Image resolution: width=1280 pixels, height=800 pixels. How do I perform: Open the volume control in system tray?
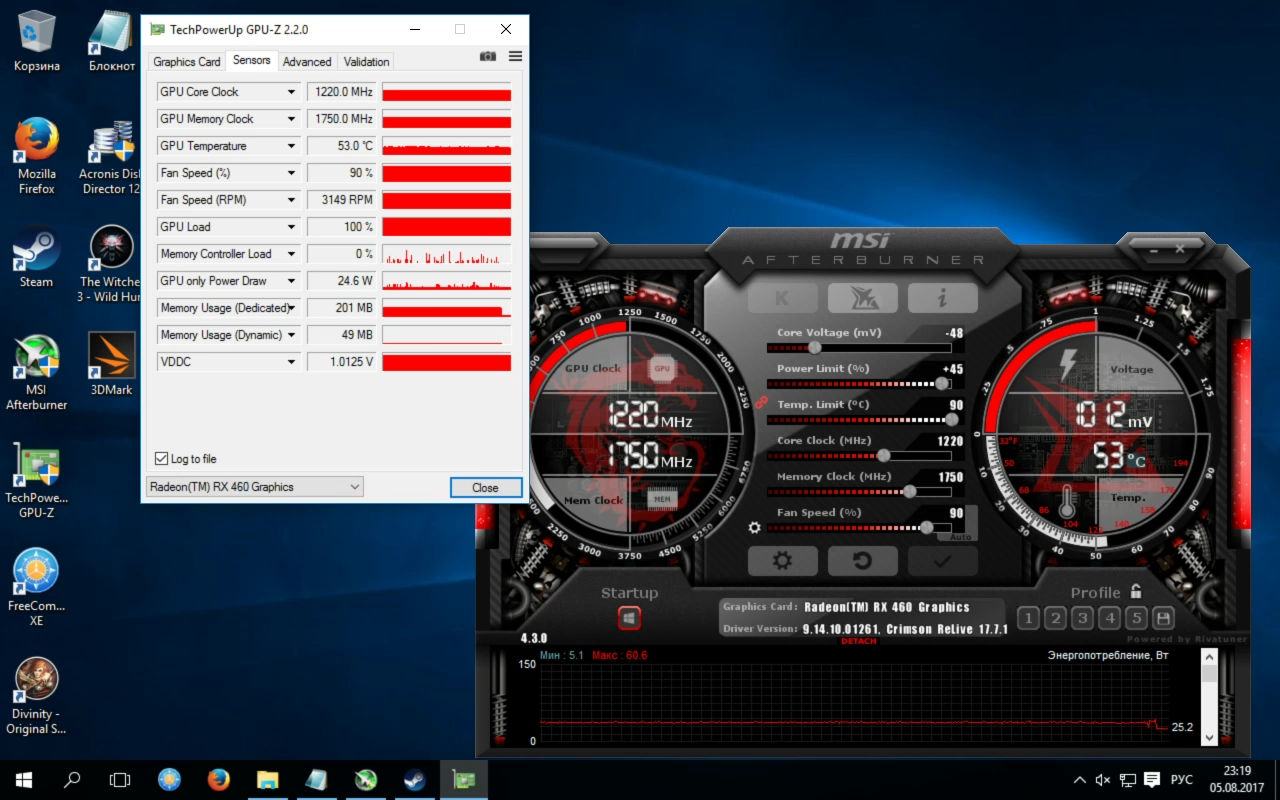point(1103,779)
